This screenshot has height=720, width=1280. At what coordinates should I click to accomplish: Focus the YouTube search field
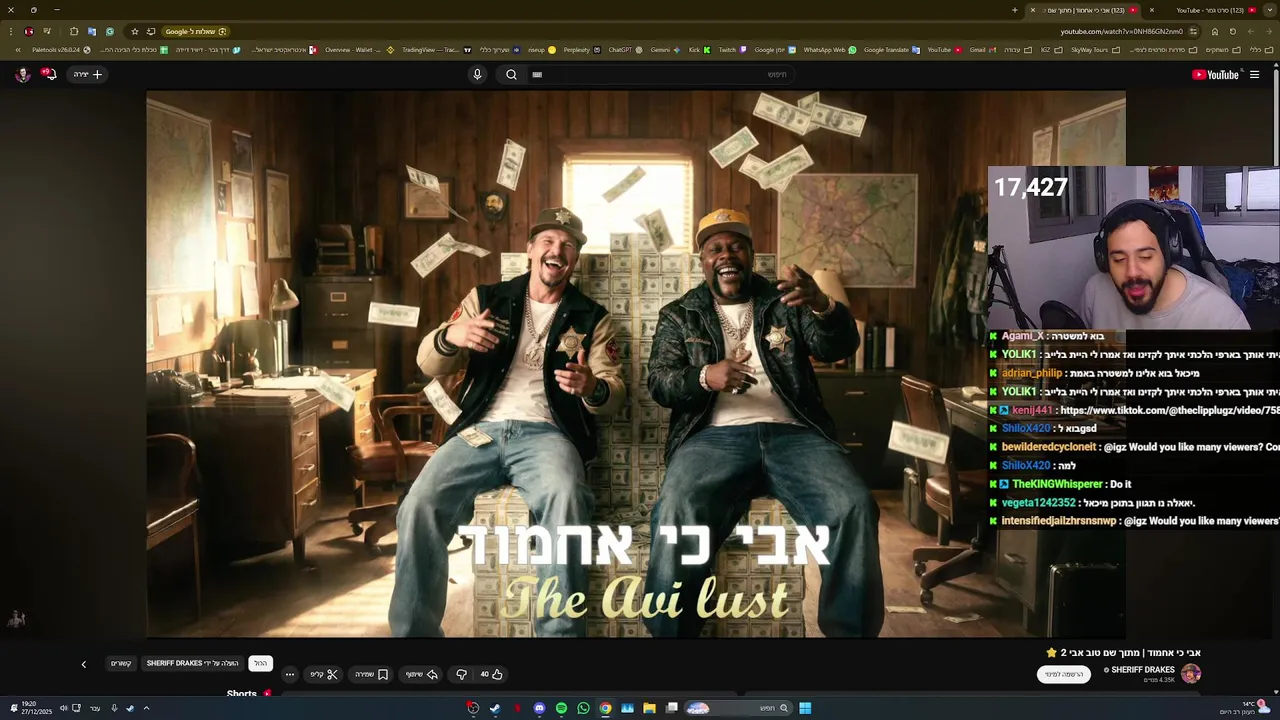coord(660,74)
